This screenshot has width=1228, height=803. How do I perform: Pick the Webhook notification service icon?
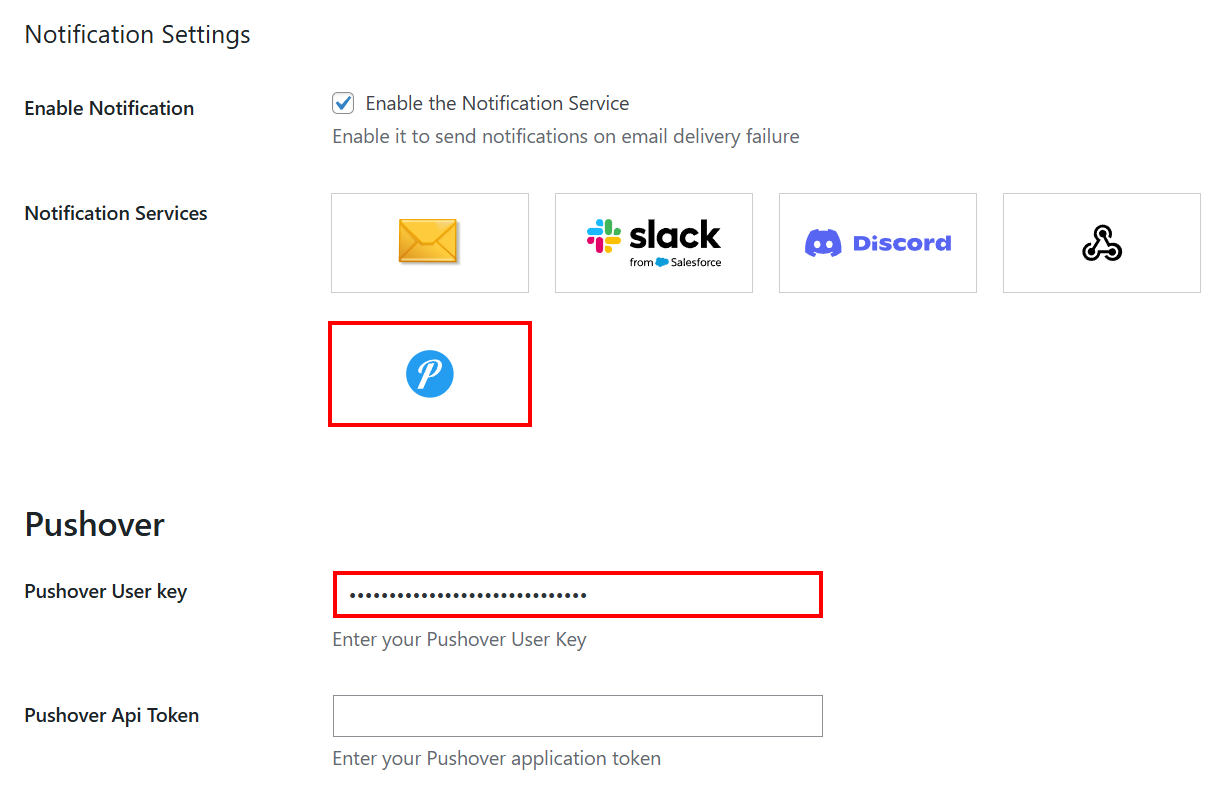click(x=1101, y=242)
